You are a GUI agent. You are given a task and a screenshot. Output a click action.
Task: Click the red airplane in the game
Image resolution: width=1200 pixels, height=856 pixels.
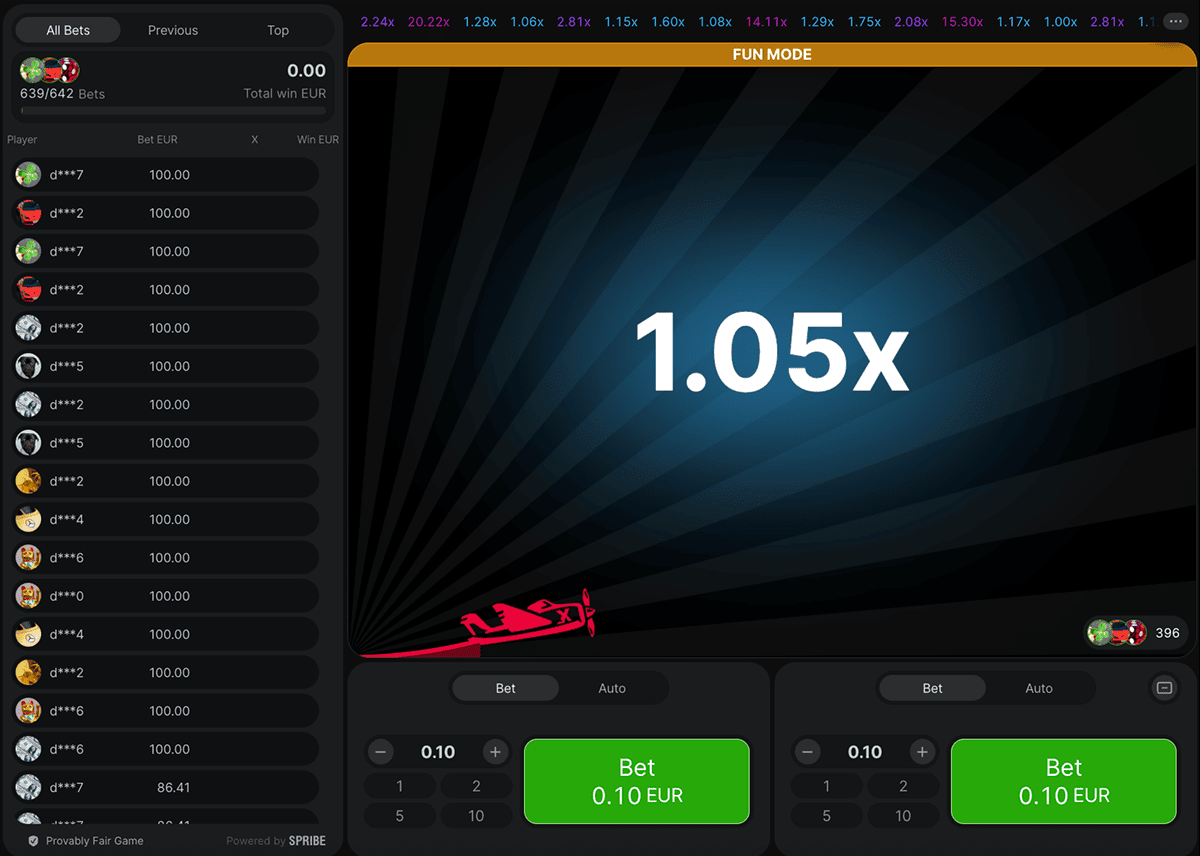pyautogui.click(x=530, y=620)
